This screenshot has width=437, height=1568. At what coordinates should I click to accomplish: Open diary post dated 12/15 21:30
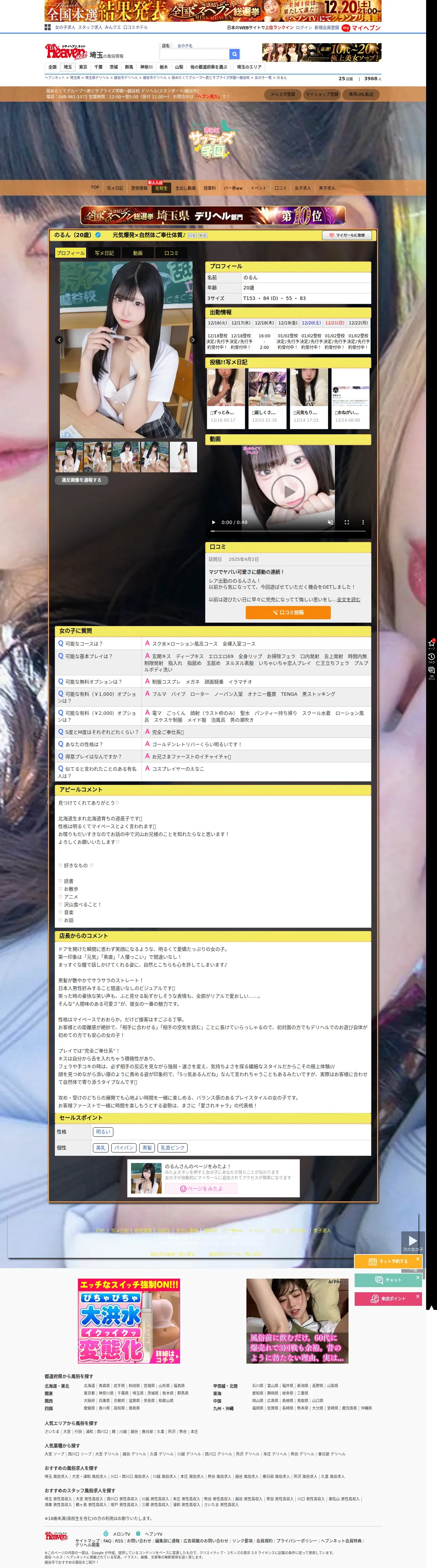pyautogui.click(x=267, y=398)
